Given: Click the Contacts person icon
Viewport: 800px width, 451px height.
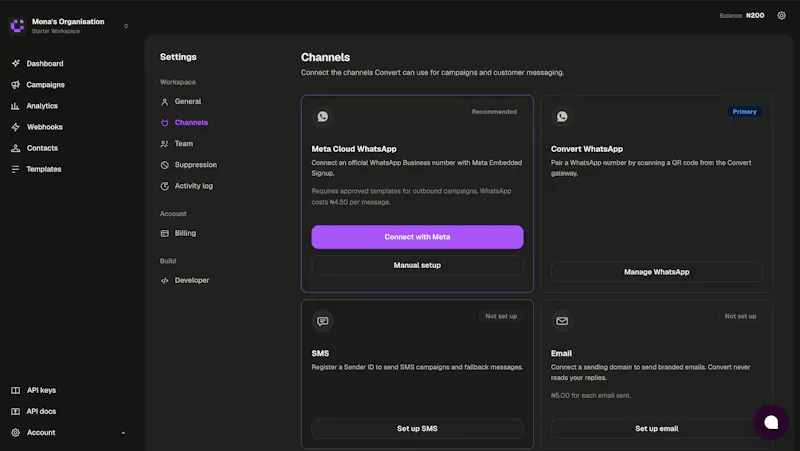Looking at the screenshot, I should click(16, 148).
